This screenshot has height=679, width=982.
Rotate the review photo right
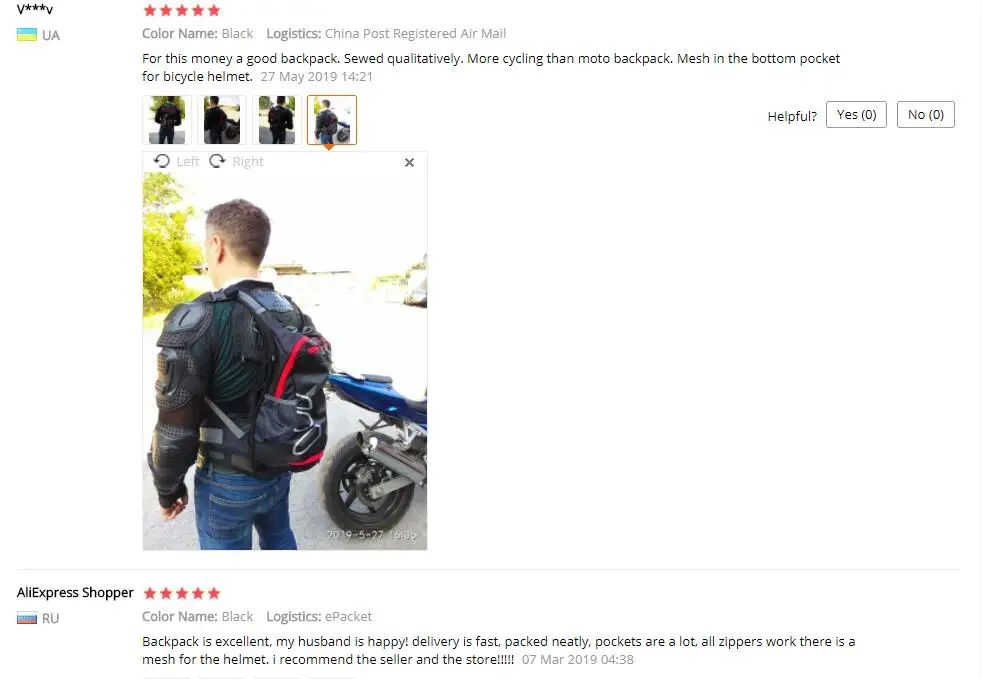point(236,162)
